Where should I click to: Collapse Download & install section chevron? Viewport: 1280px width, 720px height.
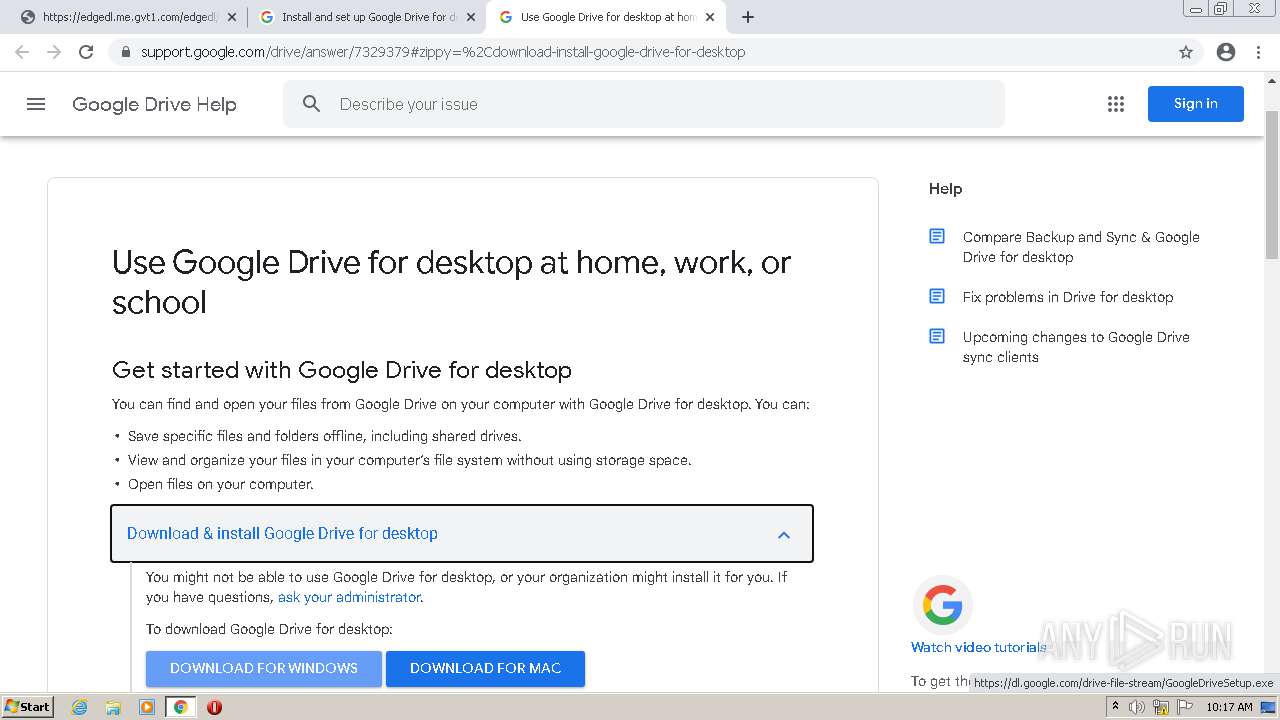(784, 534)
